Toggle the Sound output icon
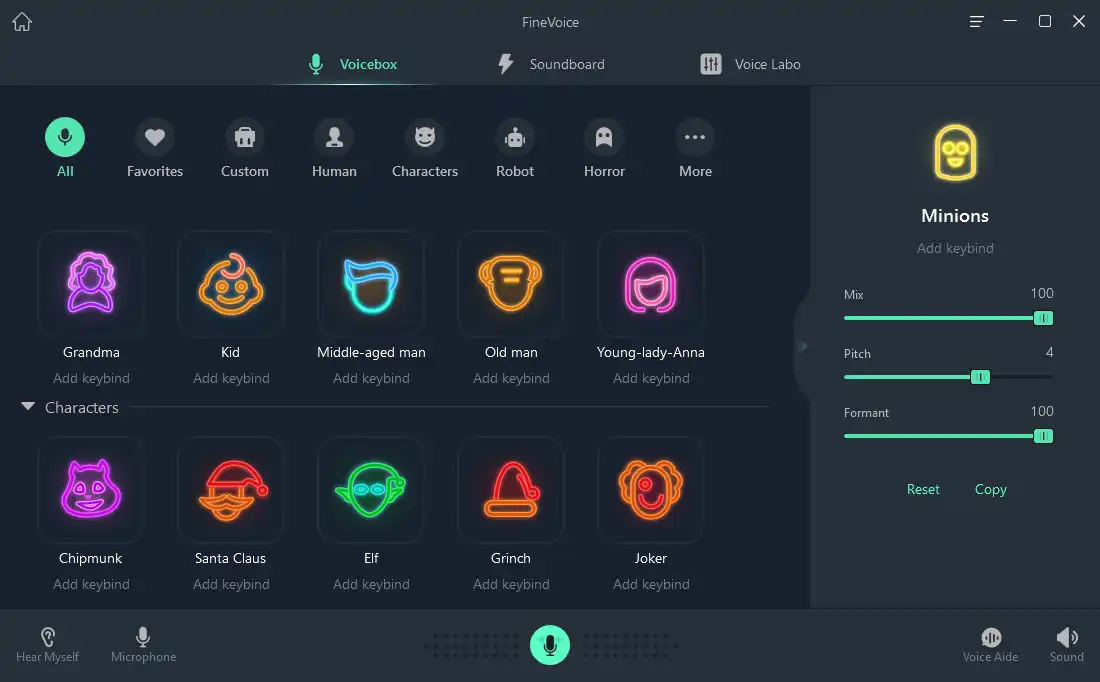The width and height of the screenshot is (1100, 682). (1066, 645)
